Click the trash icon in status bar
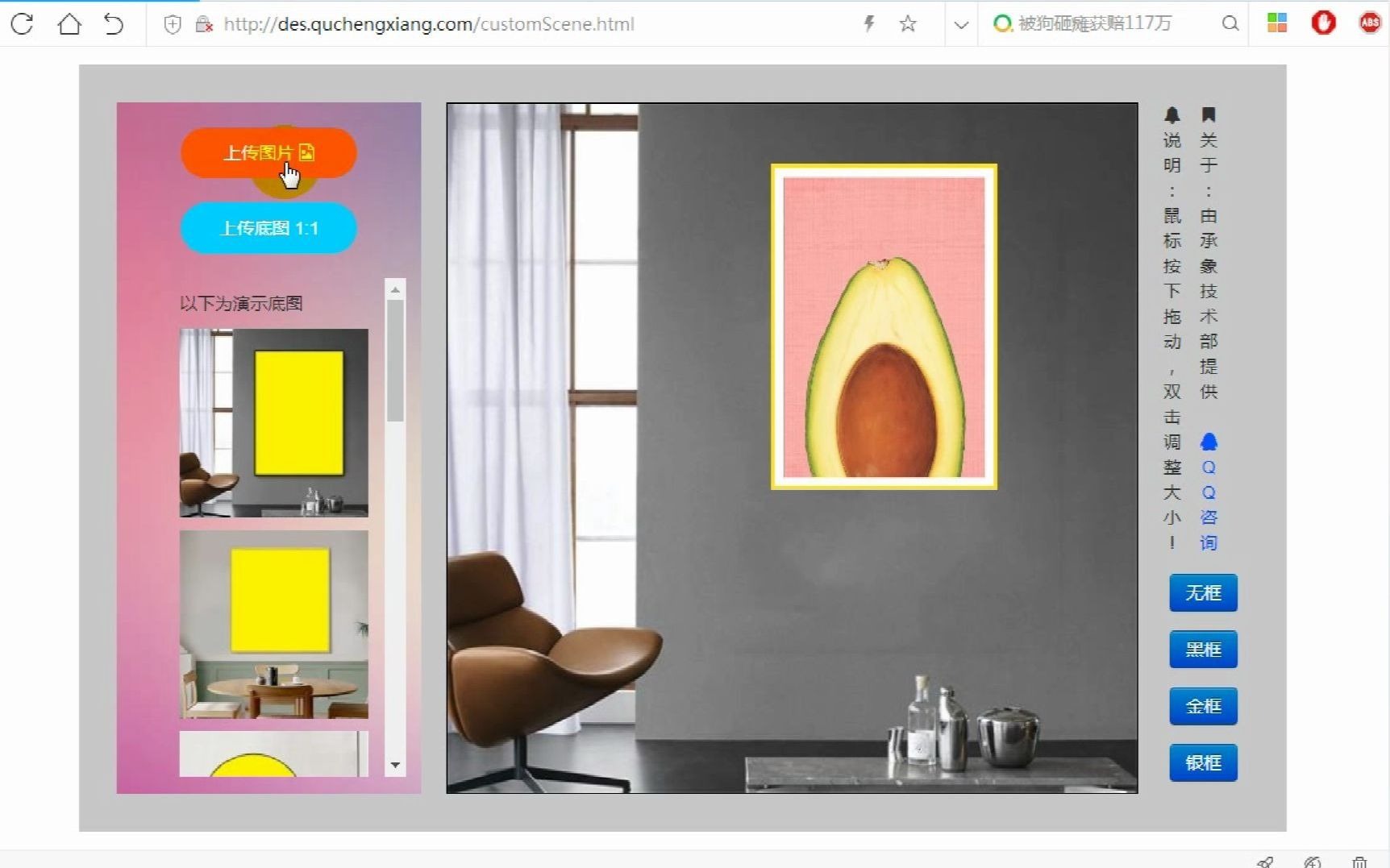Viewport: 1390px width, 868px height. (1360, 862)
